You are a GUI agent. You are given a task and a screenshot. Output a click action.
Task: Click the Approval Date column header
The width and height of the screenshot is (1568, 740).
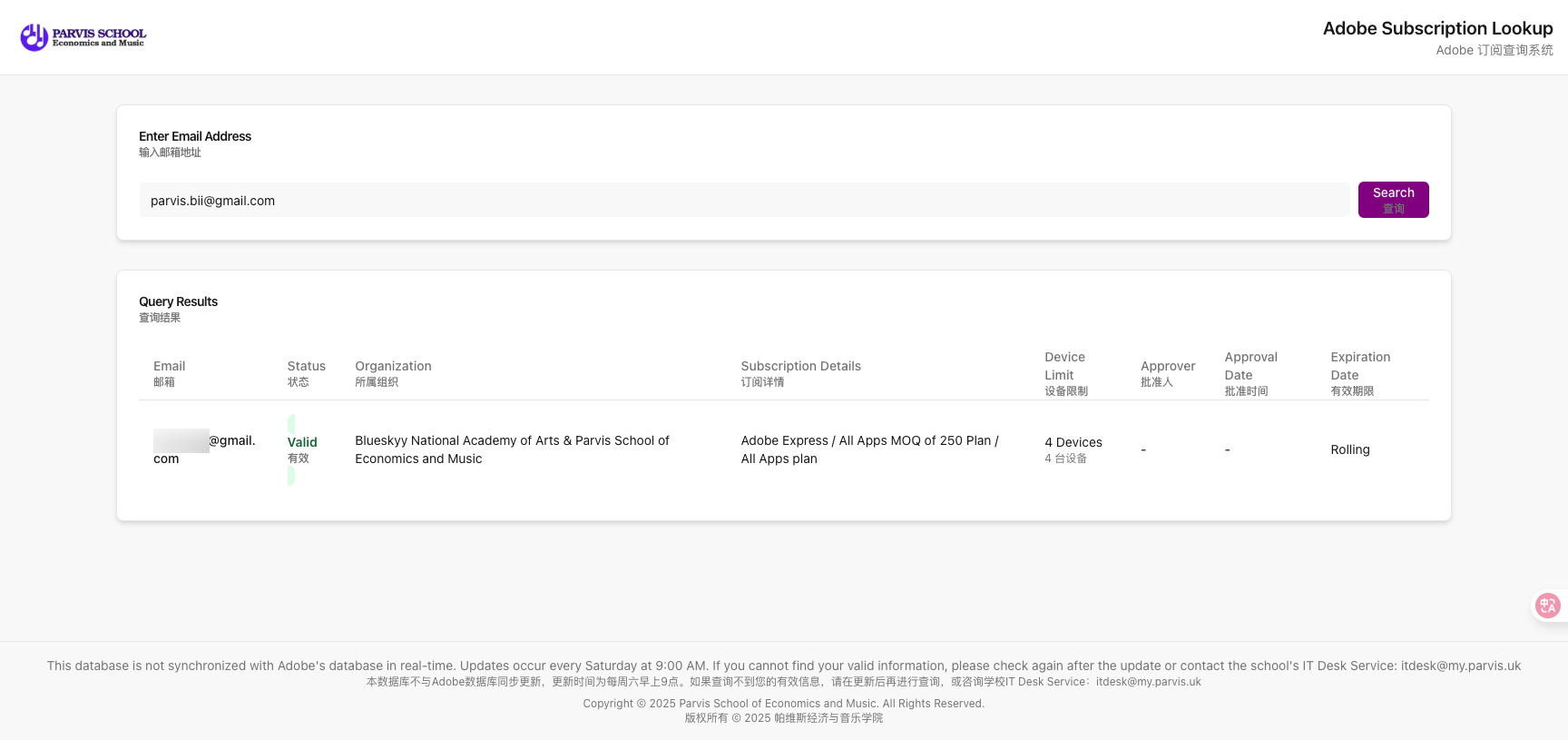(x=1250, y=373)
